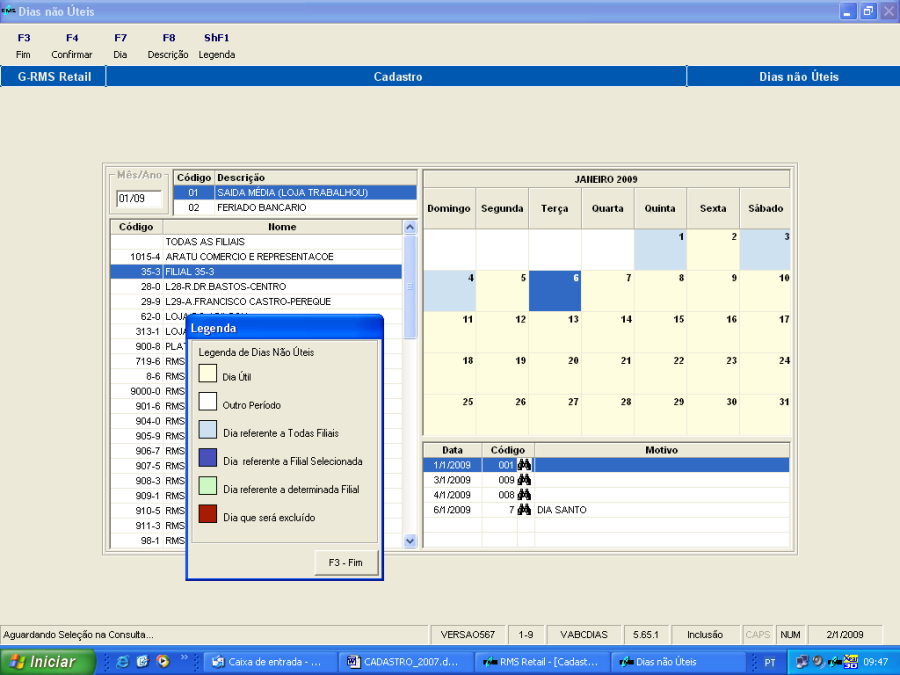
Task: Switch to Caixa de entrada taskbar window
Action: (269, 662)
